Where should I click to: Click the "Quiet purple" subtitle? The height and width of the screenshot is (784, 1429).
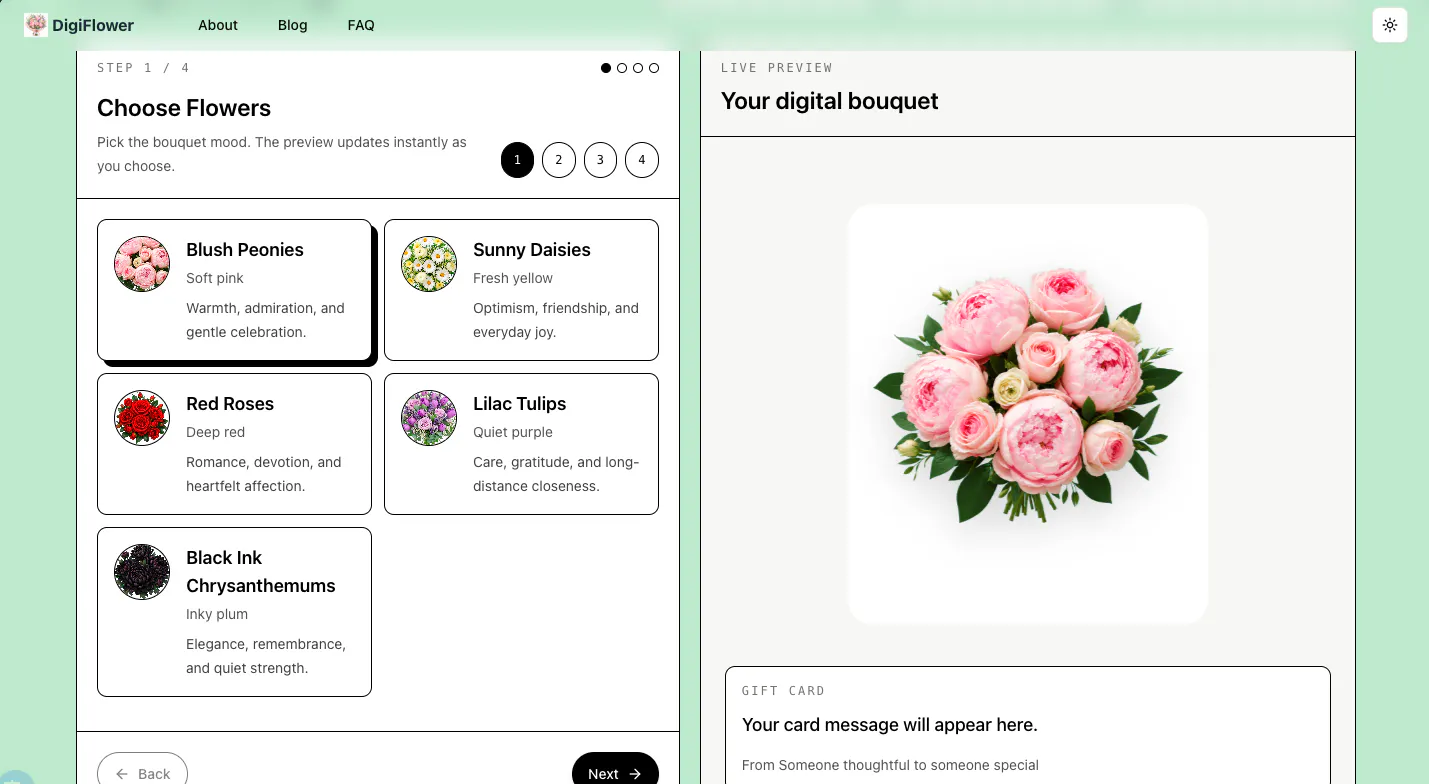[x=513, y=432]
